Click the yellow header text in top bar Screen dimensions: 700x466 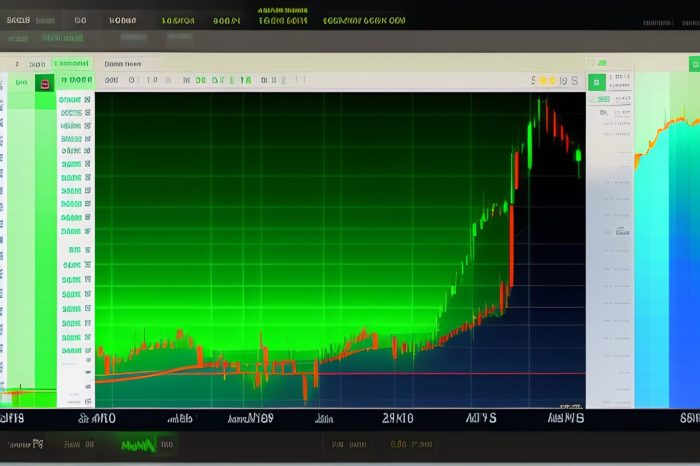tap(282, 13)
